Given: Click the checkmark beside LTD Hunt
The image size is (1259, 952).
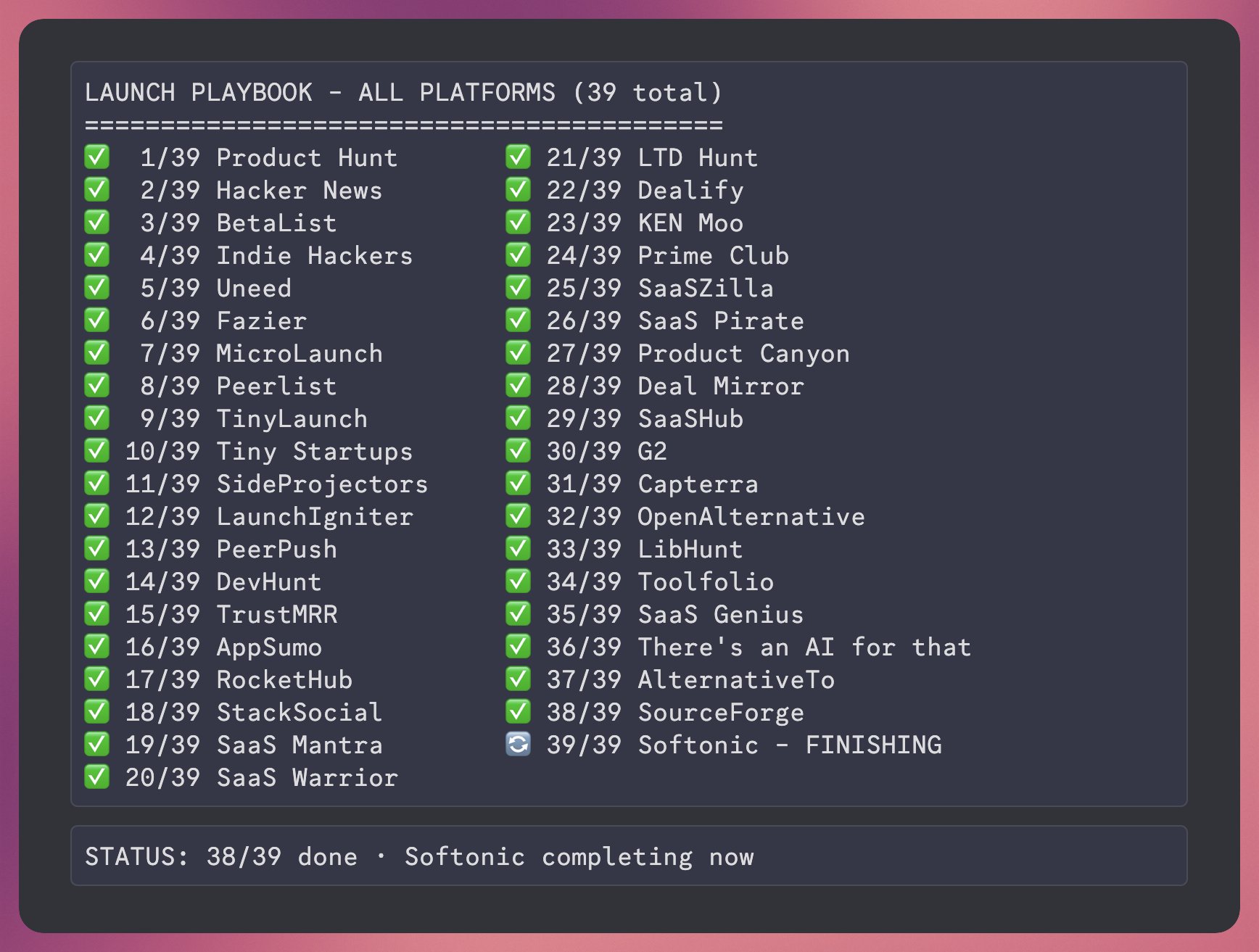Looking at the screenshot, I should point(518,157).
